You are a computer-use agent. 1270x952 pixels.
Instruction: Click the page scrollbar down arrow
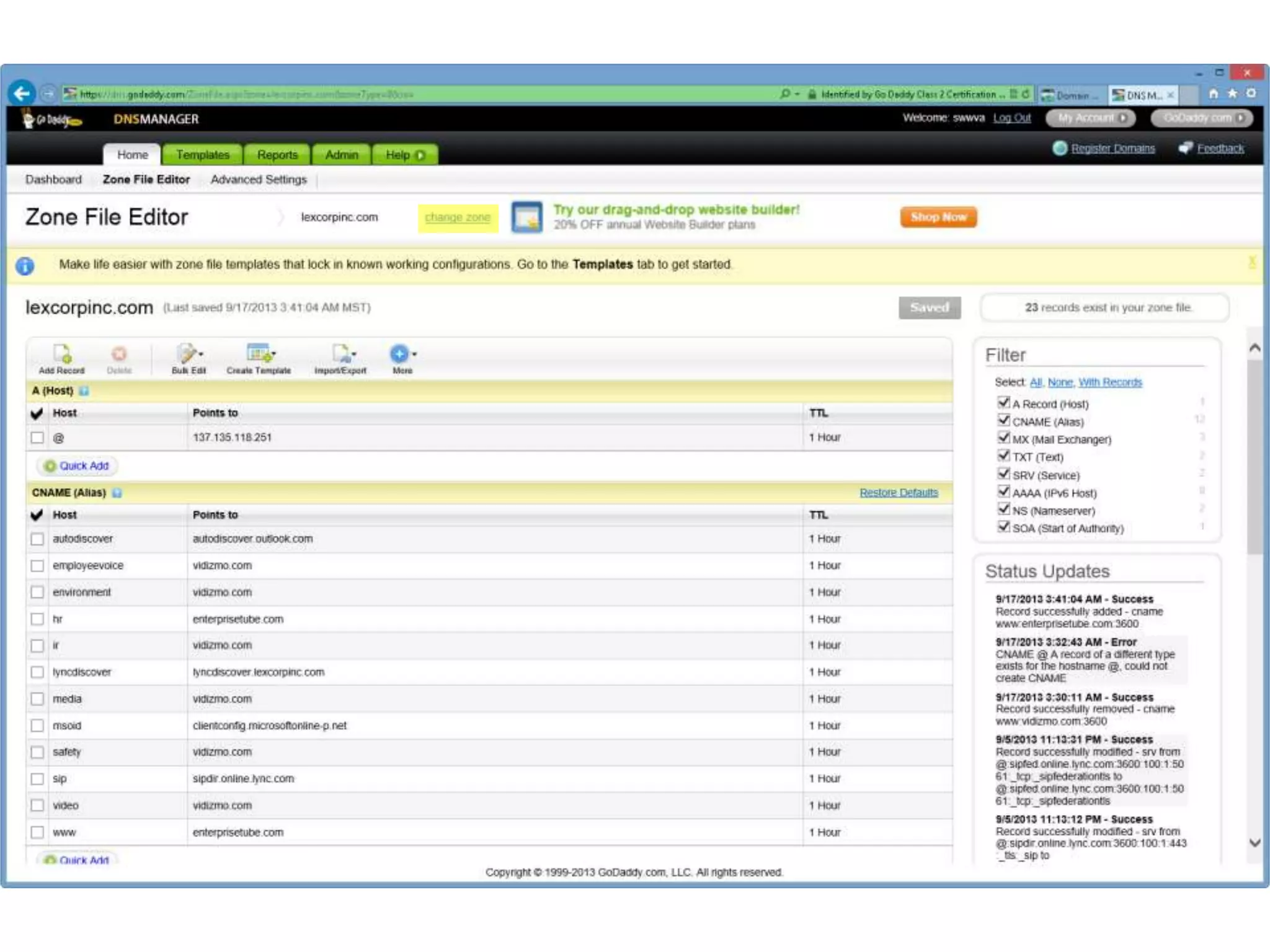[x=1254, y=842]
